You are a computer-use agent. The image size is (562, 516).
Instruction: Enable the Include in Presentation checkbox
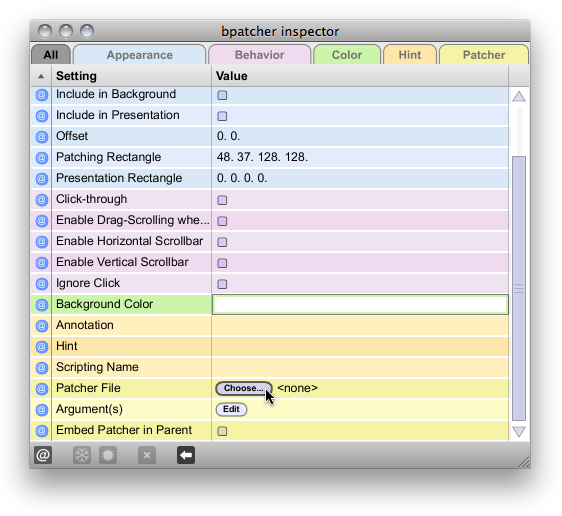point(222,116)
